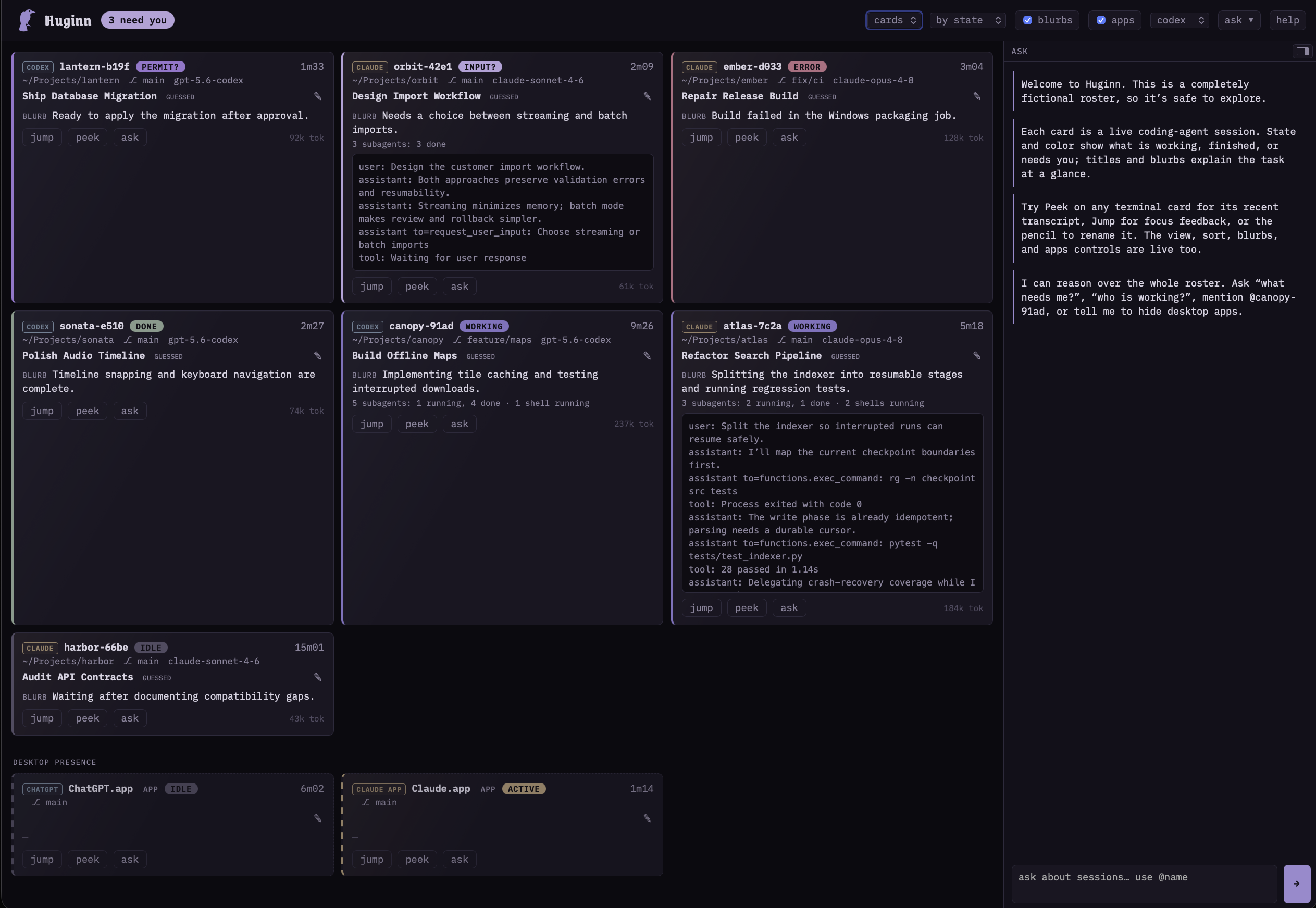Screen dimensions: 1316x908
Task: Ask about orbit-42e1 session
Action: (459, 286)
